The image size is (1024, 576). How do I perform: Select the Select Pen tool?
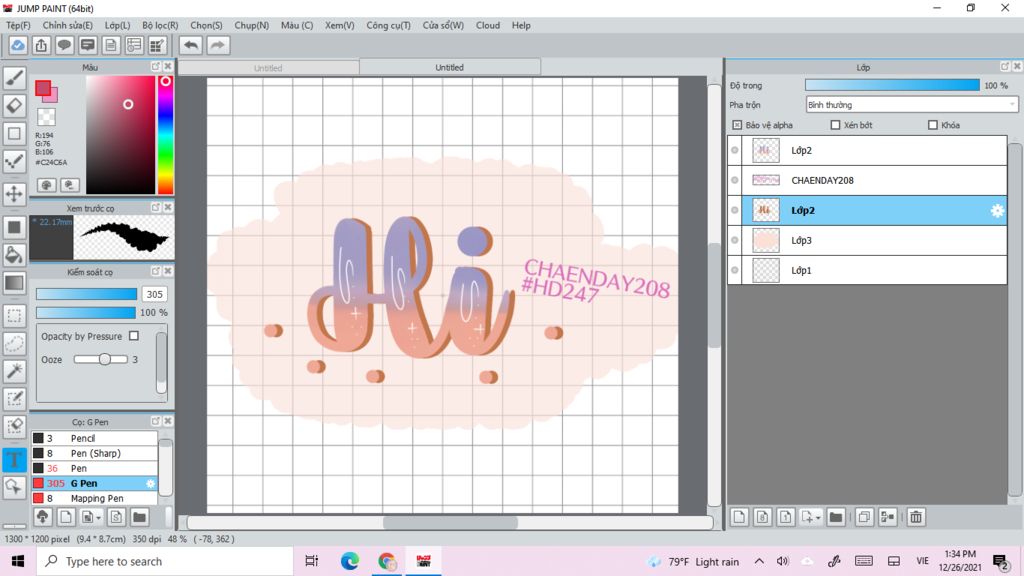pos(14,399)
